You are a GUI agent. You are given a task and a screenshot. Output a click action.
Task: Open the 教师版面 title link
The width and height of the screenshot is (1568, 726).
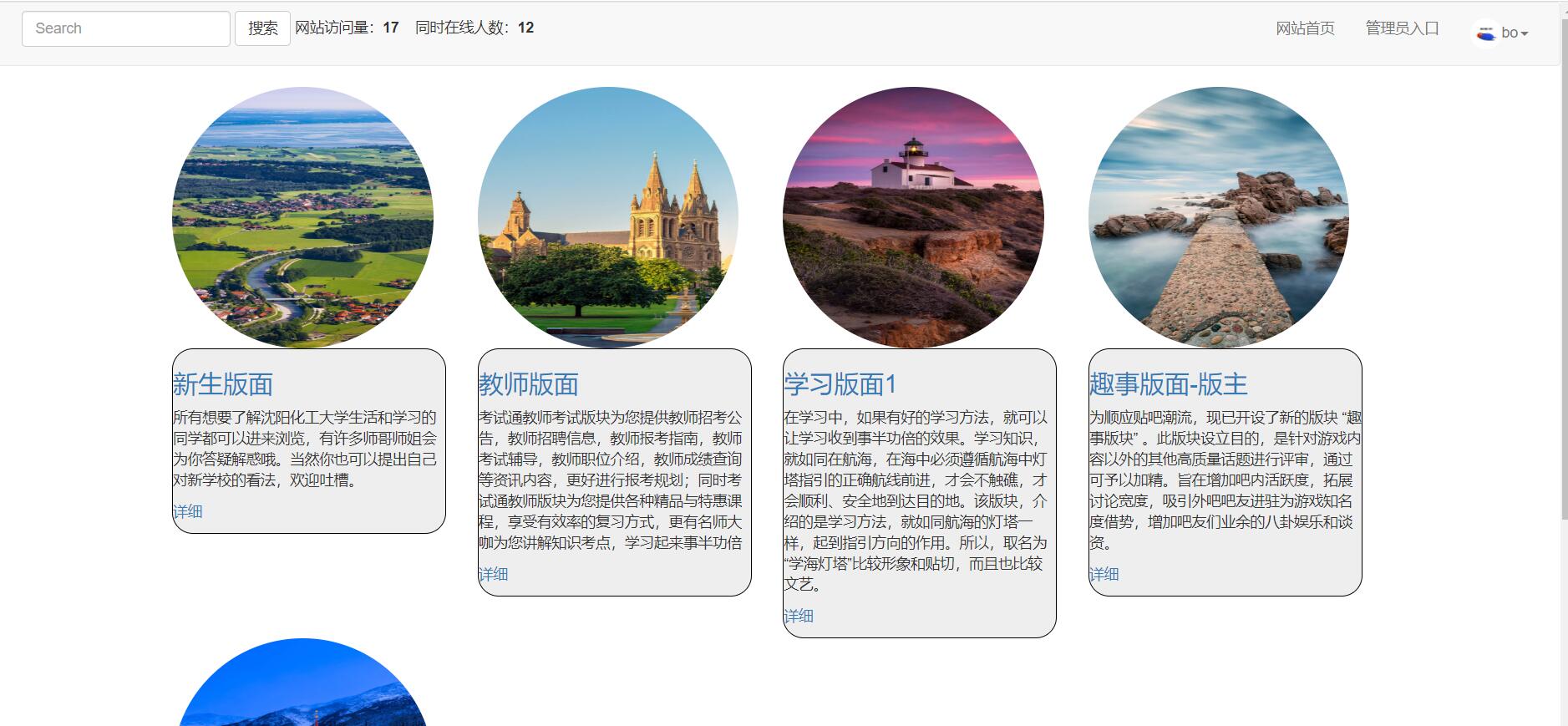(529, 384)
